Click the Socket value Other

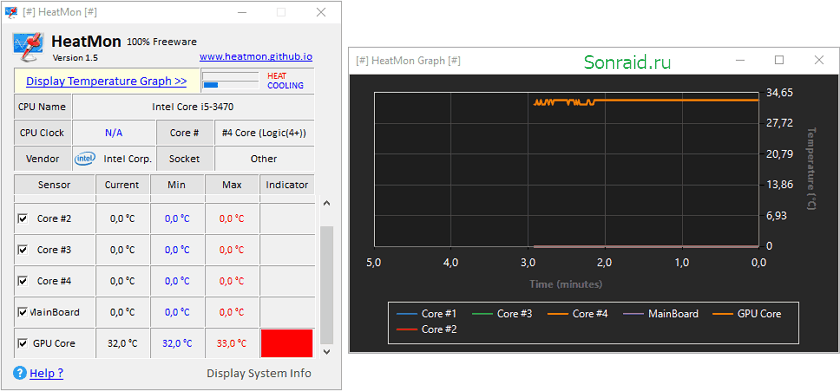pyautogui.click(x=264, y=159)
